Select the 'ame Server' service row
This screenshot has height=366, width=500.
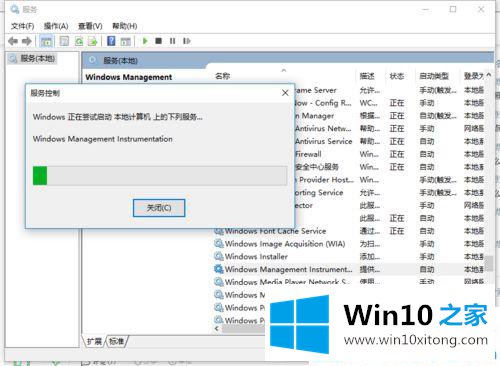pyautogui.click(x=389, y=90)
